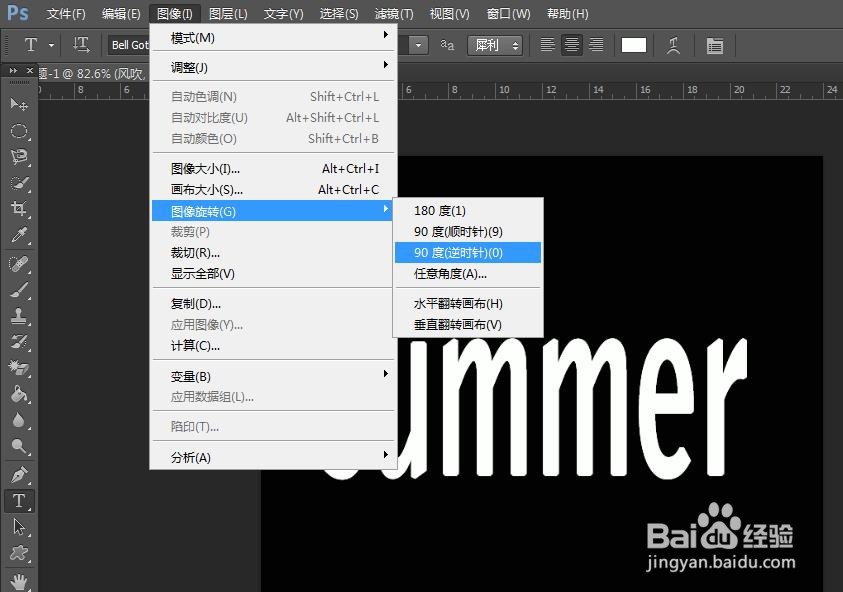Rotate image 180 度(1)
843x592 pixels.
click(x=468, y=210)
